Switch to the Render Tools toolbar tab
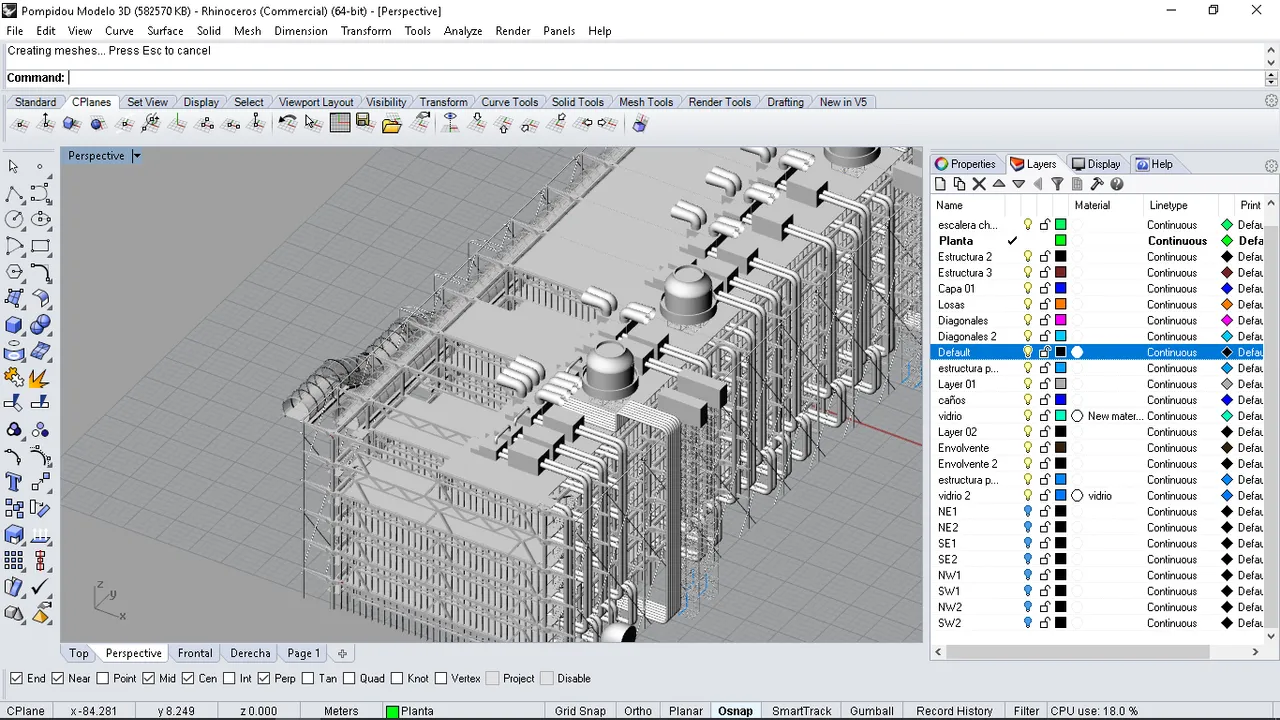The image size is (1280, 720). coord(719,102)
